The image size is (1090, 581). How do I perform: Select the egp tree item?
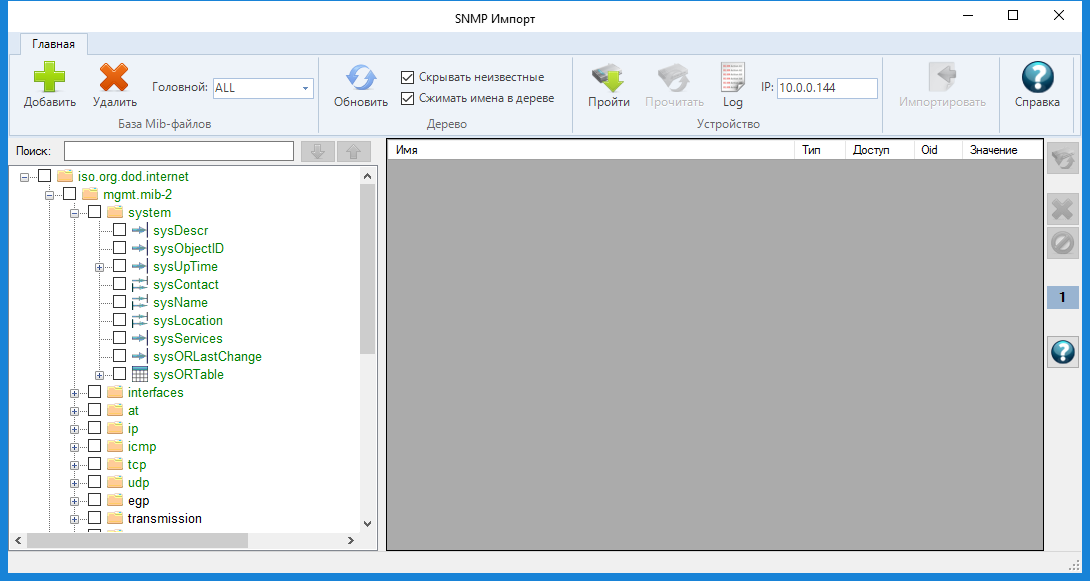pyautogui.click(x=138, y=500)
